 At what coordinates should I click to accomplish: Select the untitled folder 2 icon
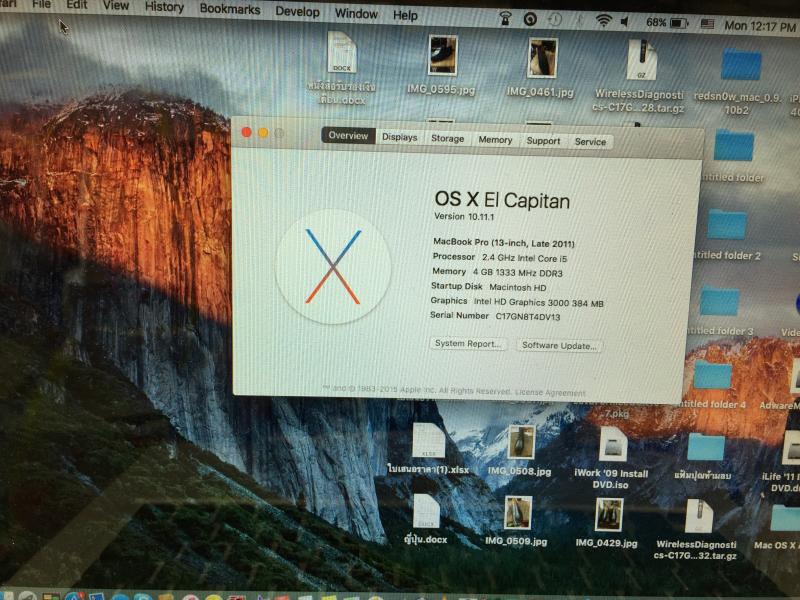pos(727,224)
